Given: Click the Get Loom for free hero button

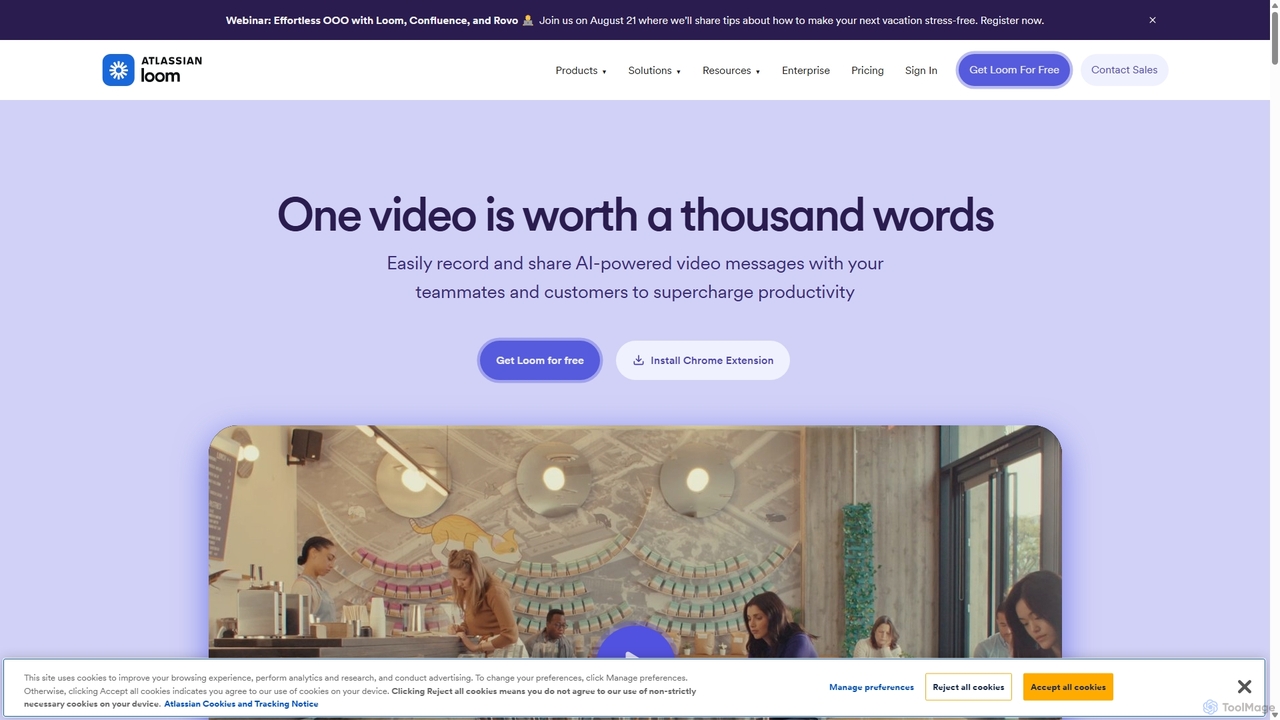Looking at the screenshot, I should [540, 360].
